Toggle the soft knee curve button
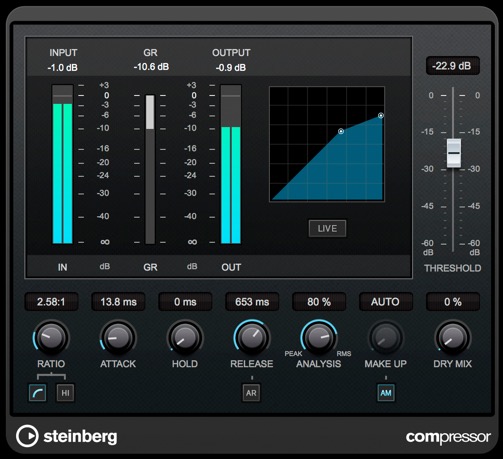The image size is (503, 459). (37, 393)
